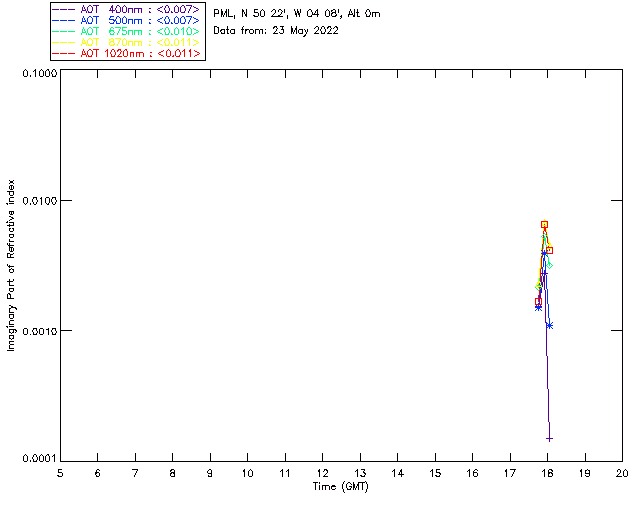Click the x-axis tick label 5
Image resolution: width=640 pixels, height=512 pixels.
coord(60,474)
